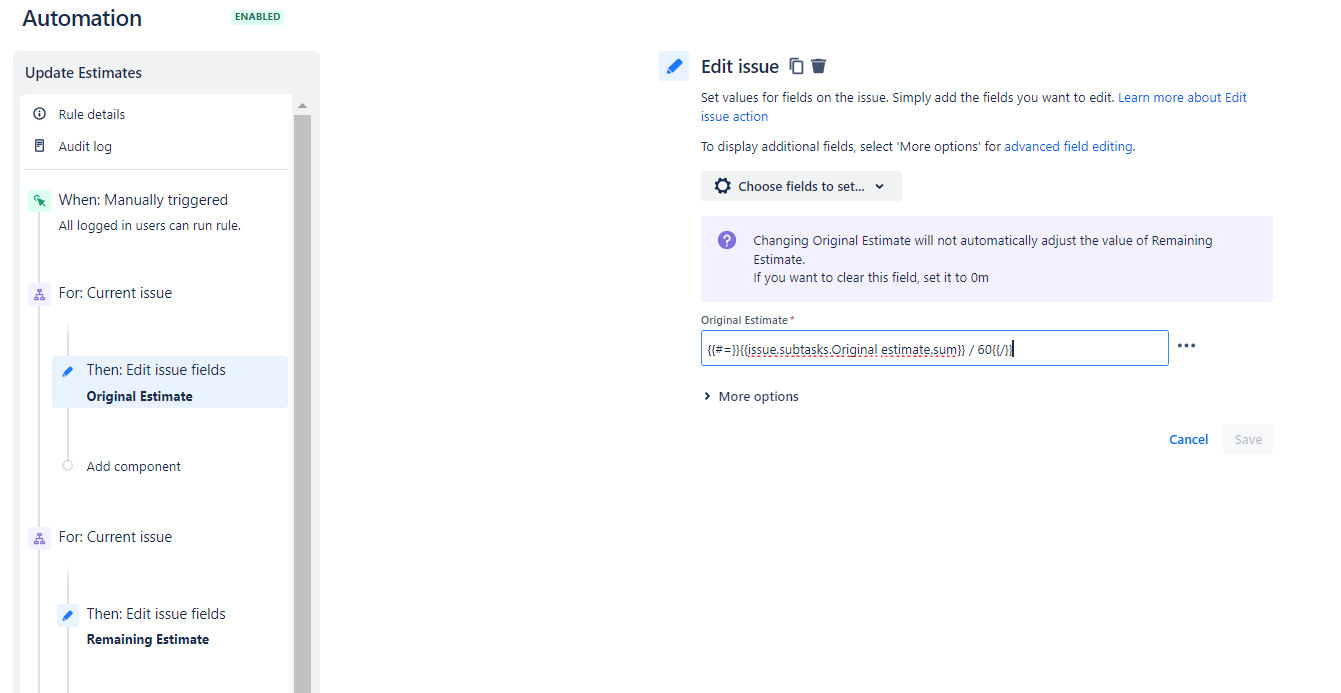Click the pencil icon on Remaining Estimate step
The image size is (1341, 693).
tap(68, 615)
